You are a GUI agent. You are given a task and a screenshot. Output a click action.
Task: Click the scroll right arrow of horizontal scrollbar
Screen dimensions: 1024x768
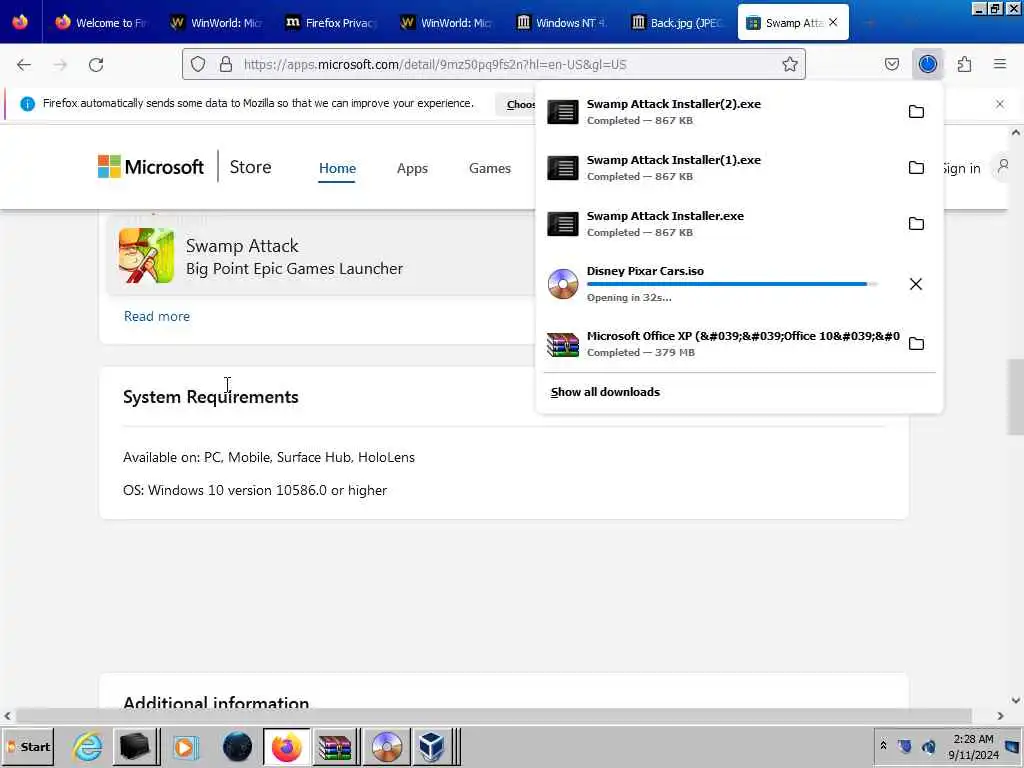coord(1000,716)
